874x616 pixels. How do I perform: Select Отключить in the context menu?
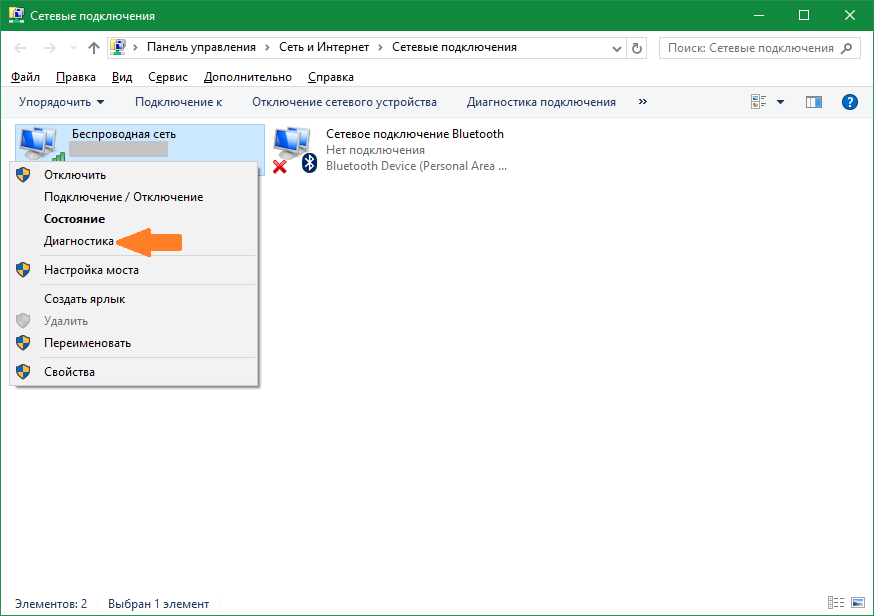(74, 175)
